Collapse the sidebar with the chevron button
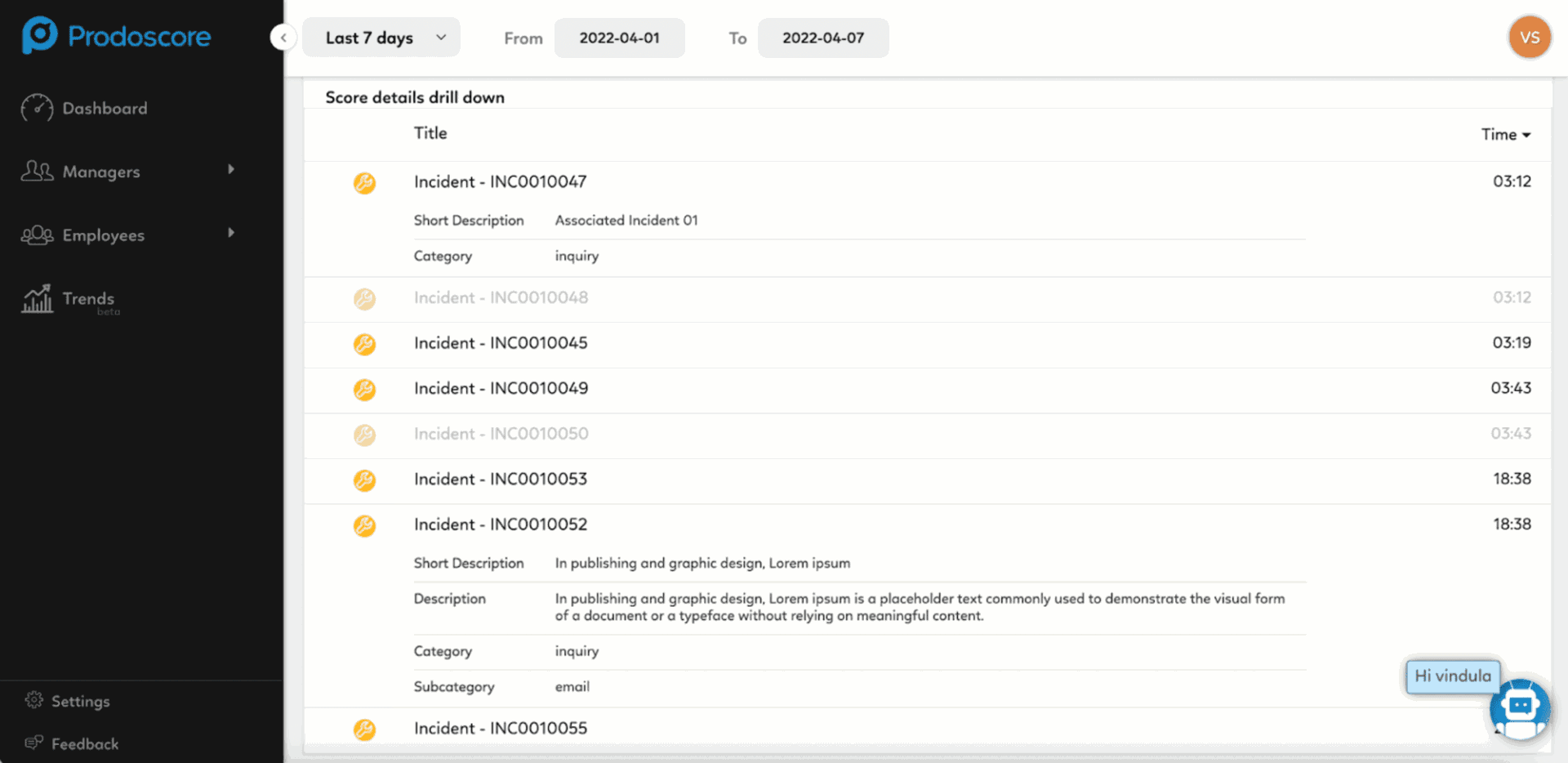This screenshot has width=1568, height=763. click(283, 37)
